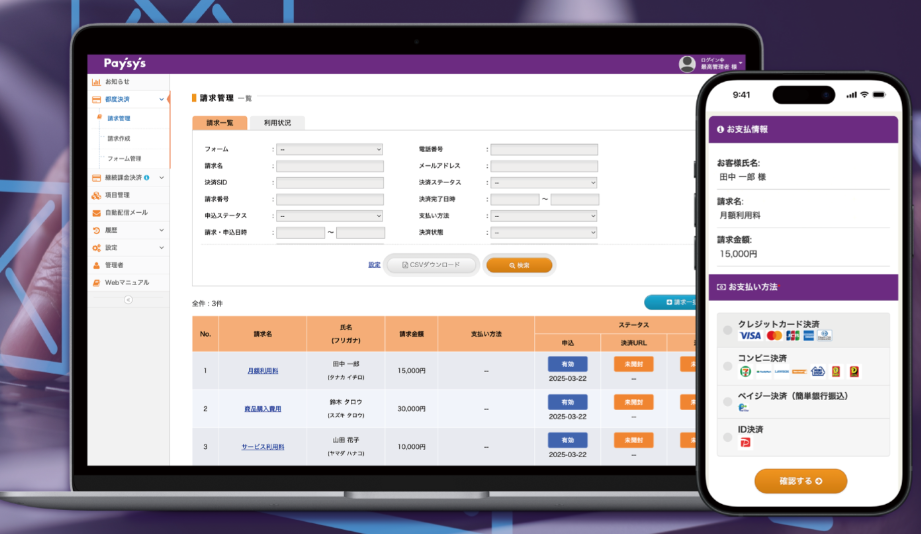Screen dimensions: 921x534
Task: Collapse sidebar with the round arrow button
Action: pos(128,300)
